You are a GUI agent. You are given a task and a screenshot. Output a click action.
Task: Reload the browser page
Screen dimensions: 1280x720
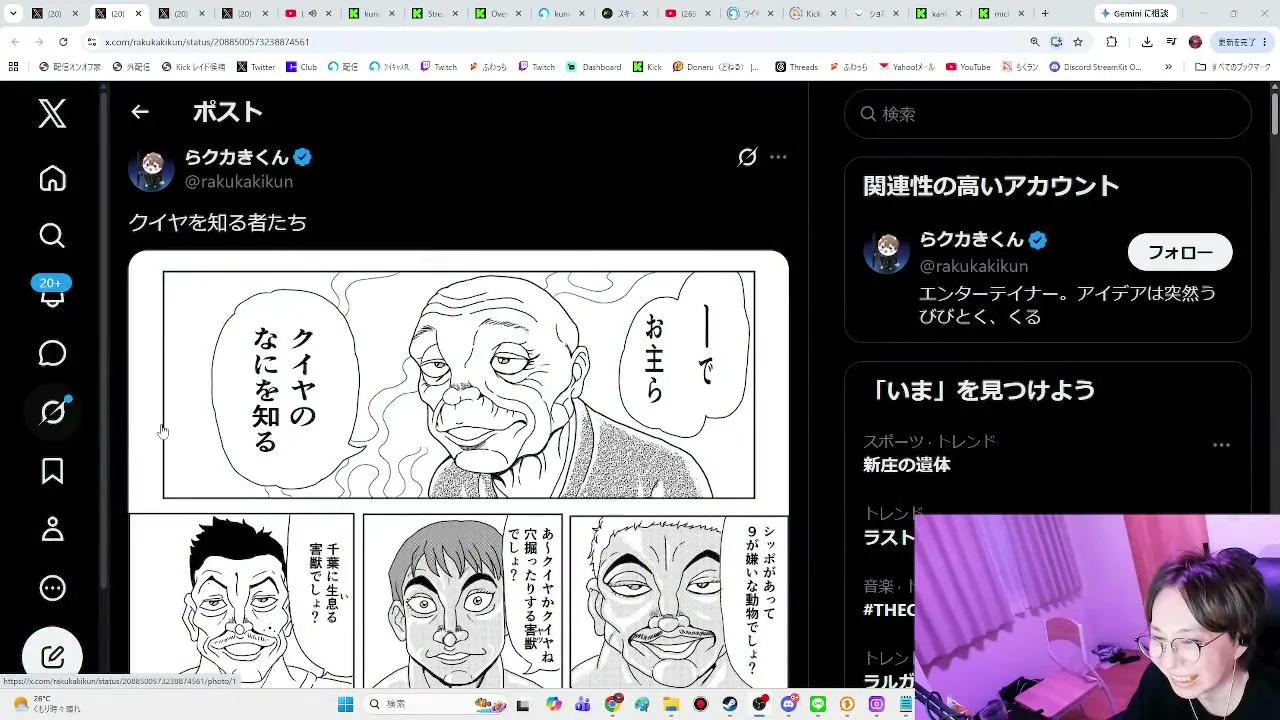tap(63, 42)
